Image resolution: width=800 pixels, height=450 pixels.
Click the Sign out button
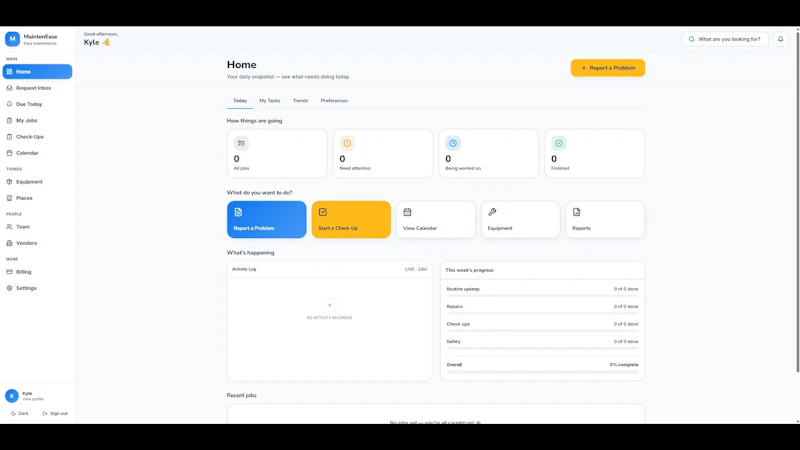coord(55,413)
